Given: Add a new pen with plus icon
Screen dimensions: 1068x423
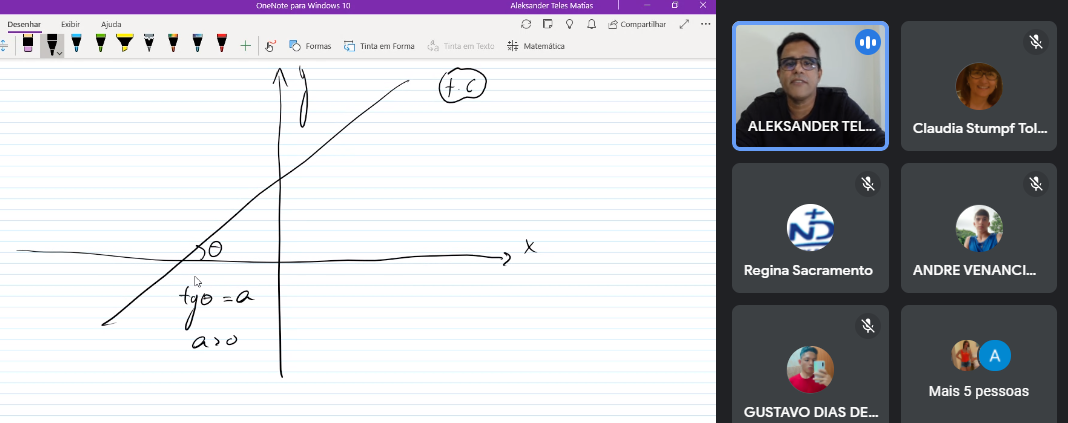Looking at the screenshot, I should click(246, 46).
